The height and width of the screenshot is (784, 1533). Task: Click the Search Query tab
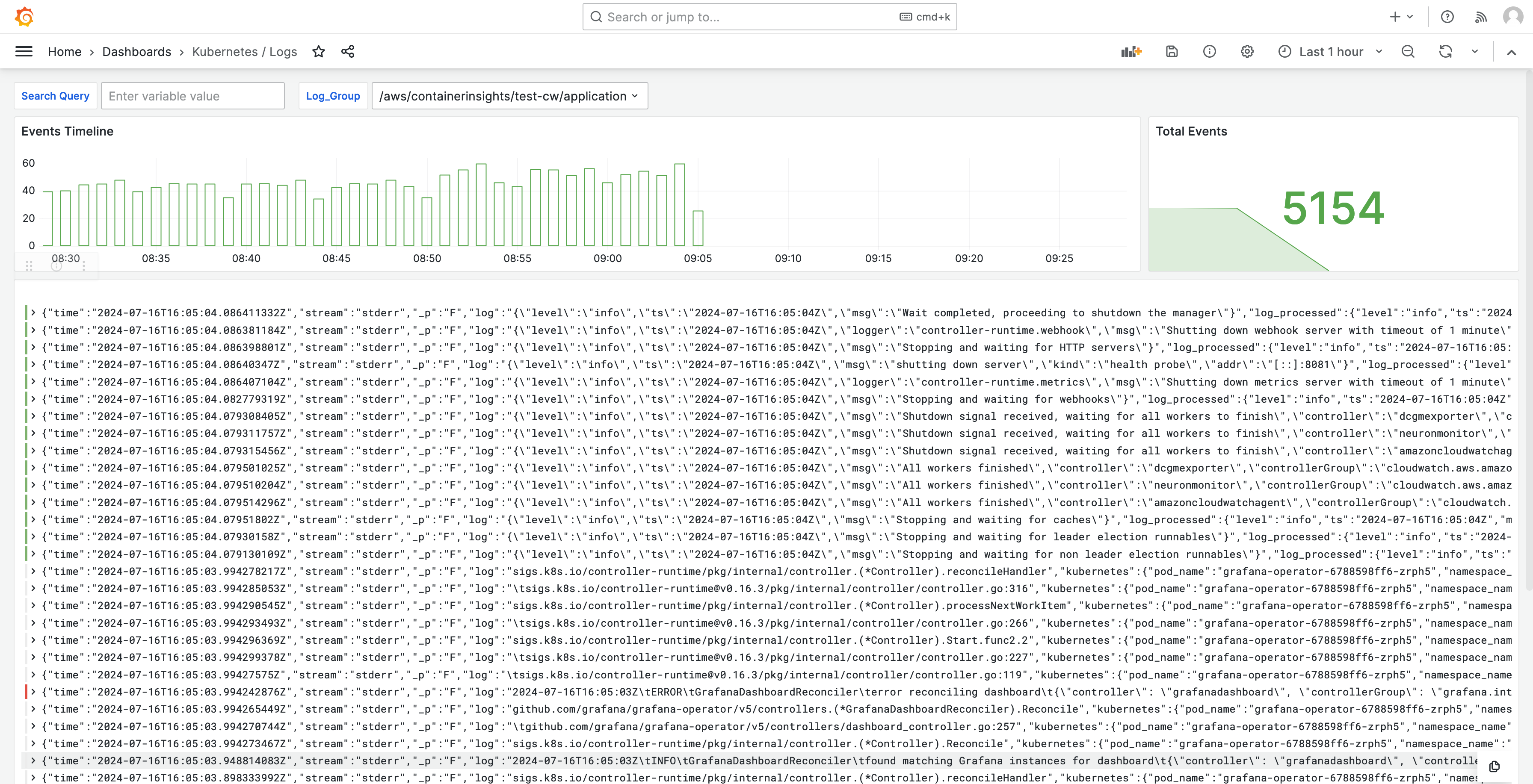[56, 96]
